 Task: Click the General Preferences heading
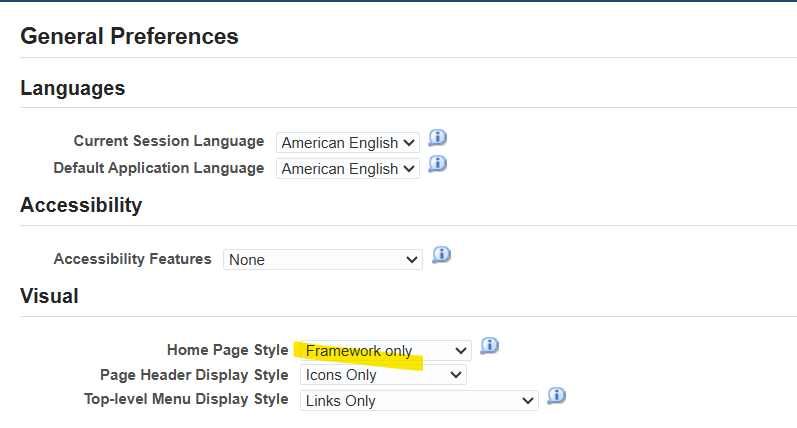point(130,36)
